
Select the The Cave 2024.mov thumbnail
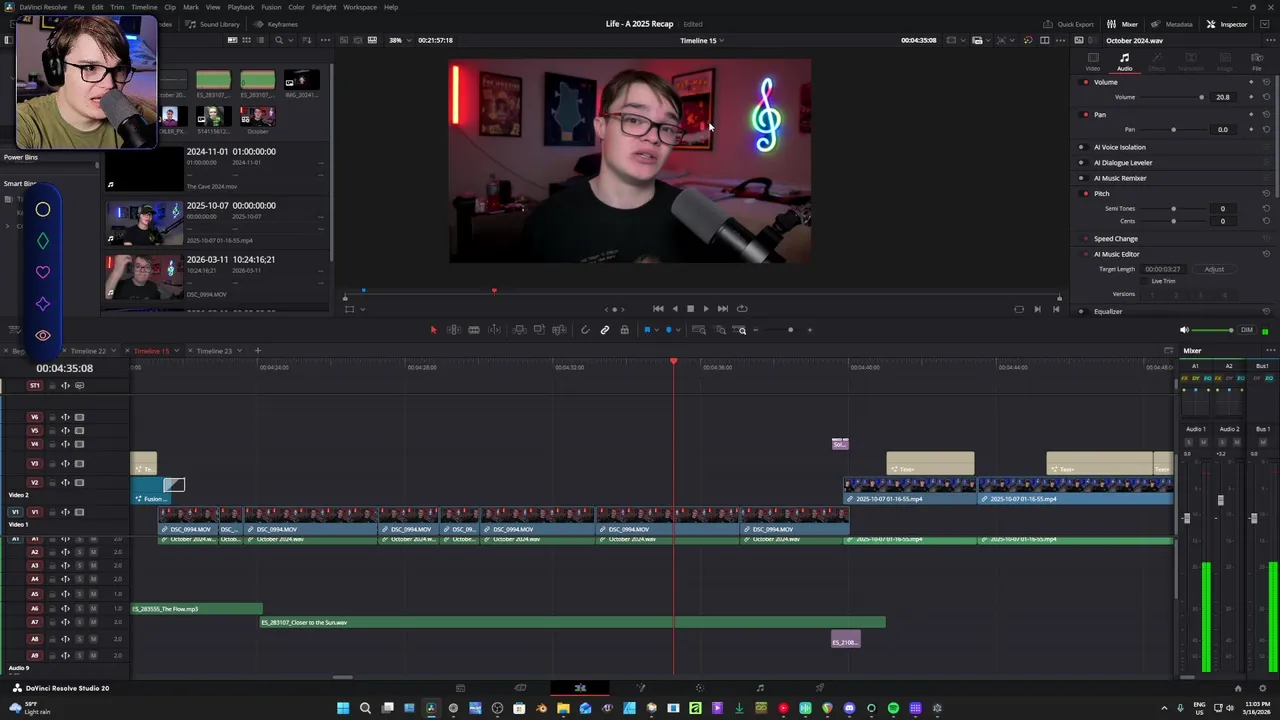(x=144, y=169)
